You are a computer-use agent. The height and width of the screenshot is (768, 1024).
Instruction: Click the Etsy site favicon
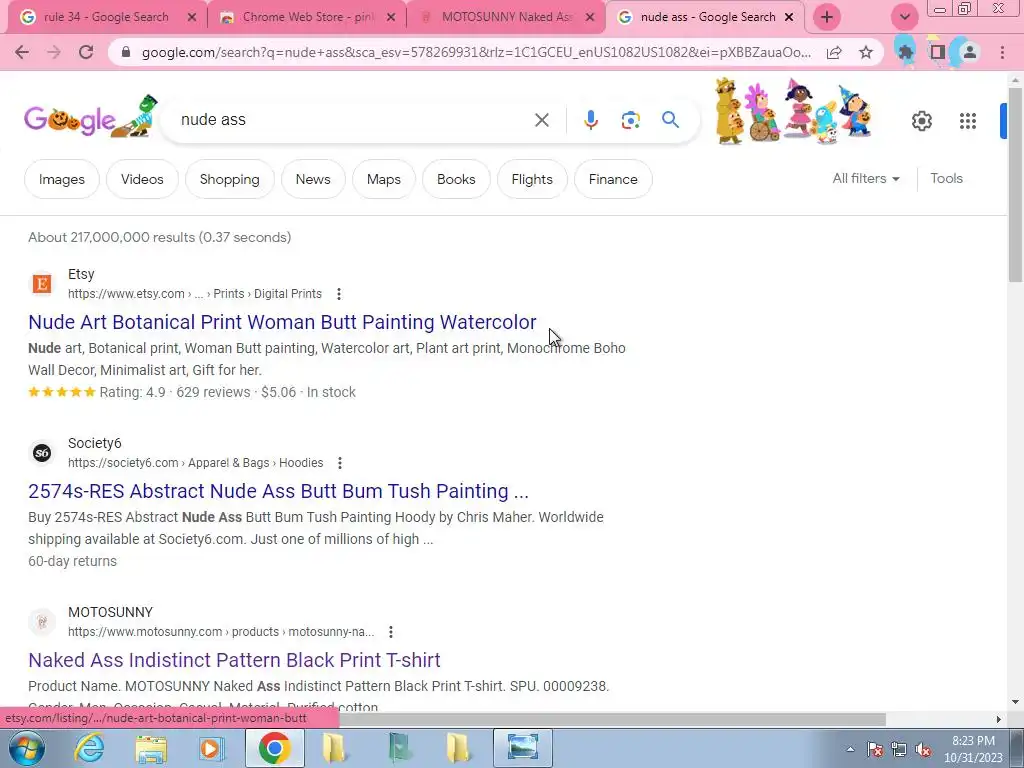(x=42, y=283)
